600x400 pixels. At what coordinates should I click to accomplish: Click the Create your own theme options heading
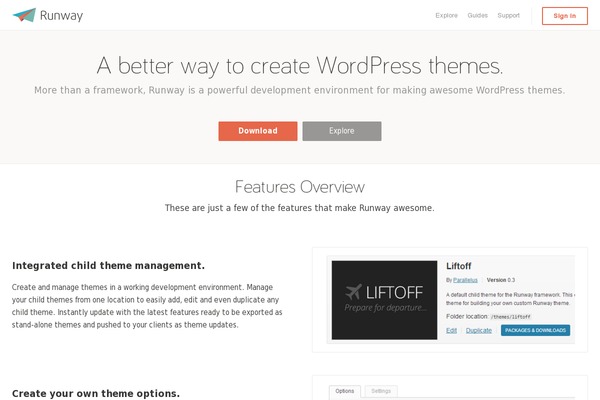pos(96,393)
